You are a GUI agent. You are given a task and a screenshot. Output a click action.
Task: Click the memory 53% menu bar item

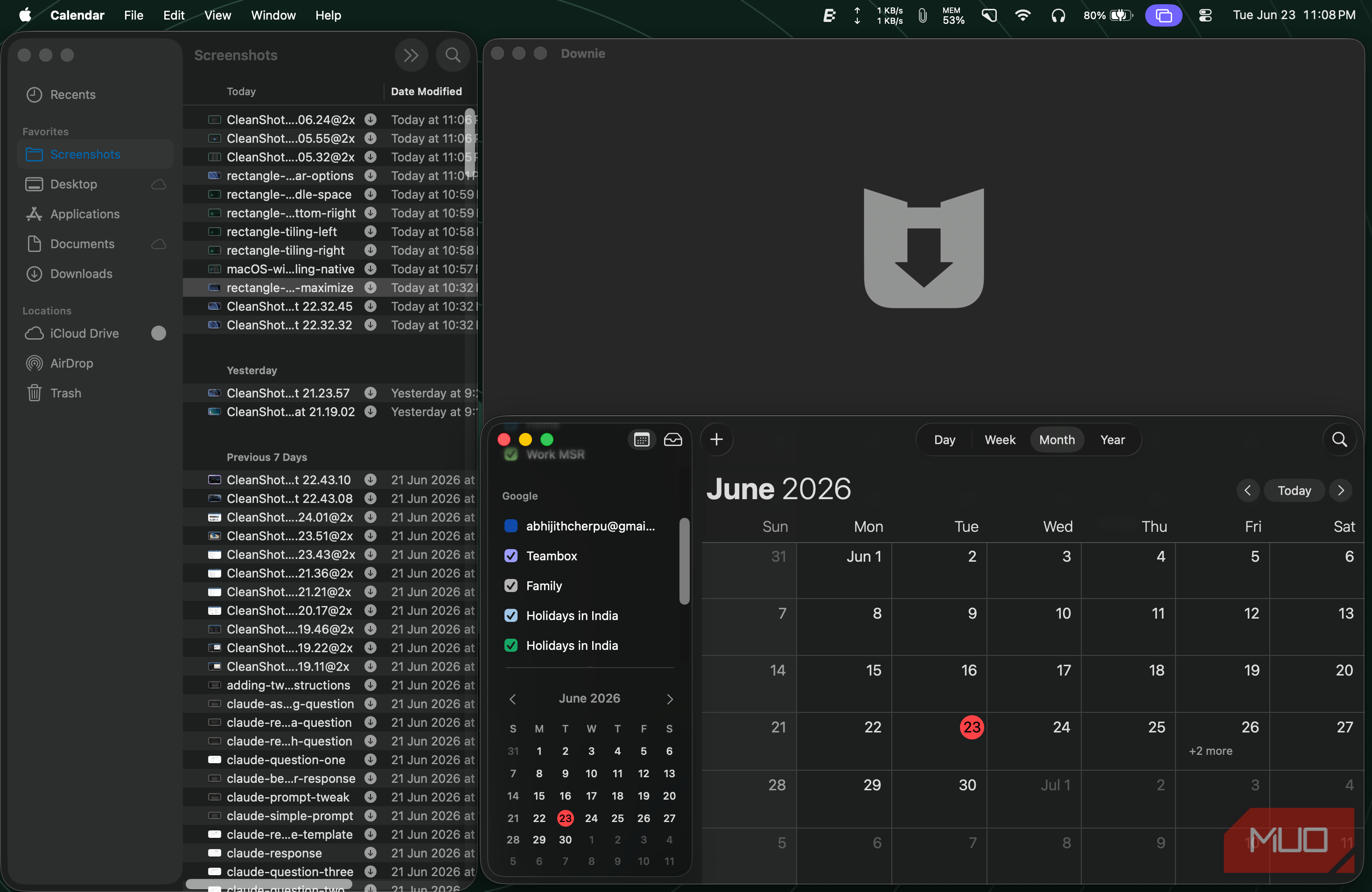(x=953, y=15)
